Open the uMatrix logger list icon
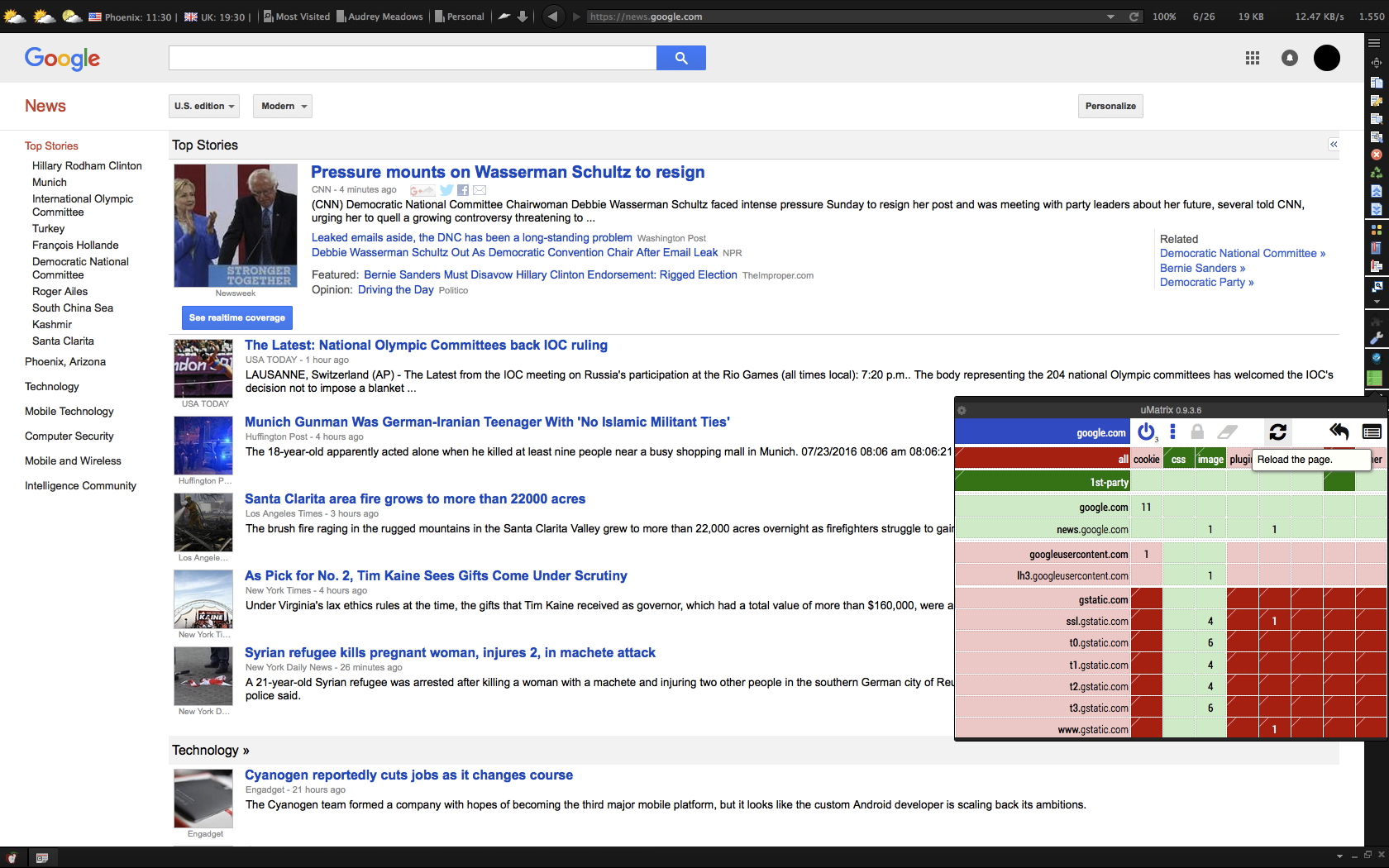 pyautogui.click(x=1372, y=432)
